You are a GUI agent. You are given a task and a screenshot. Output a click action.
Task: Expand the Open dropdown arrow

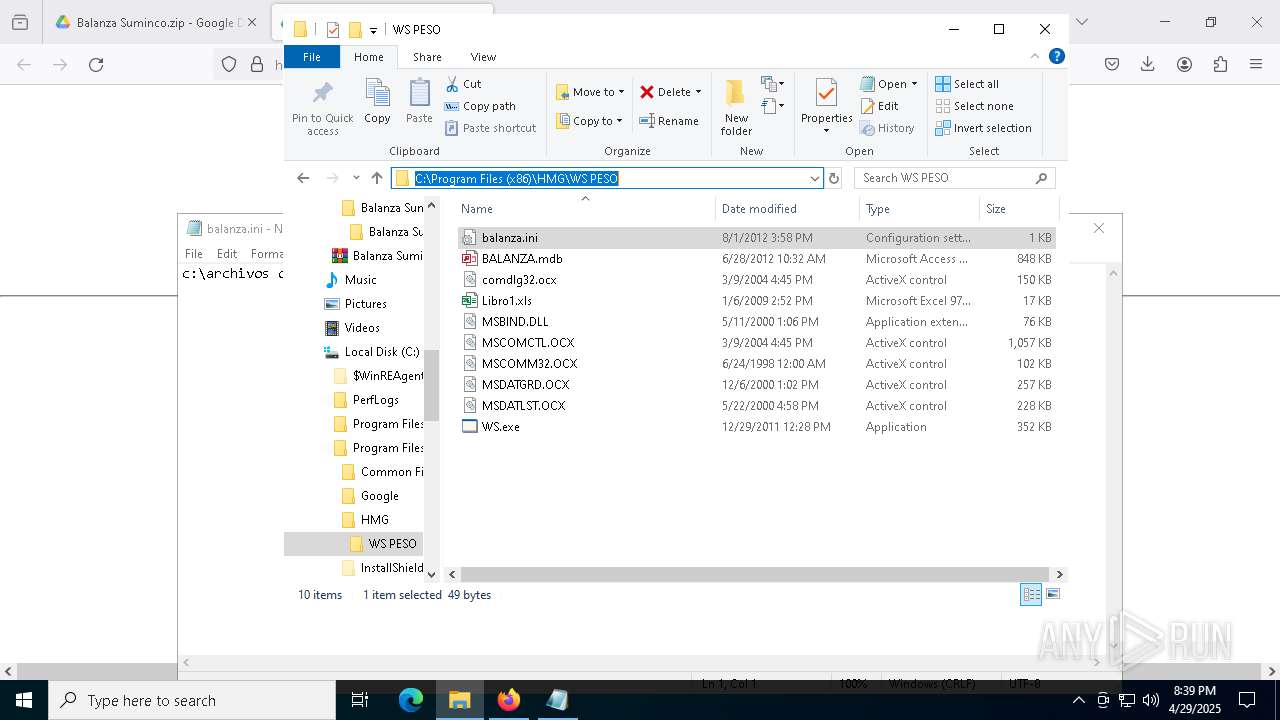914,84
